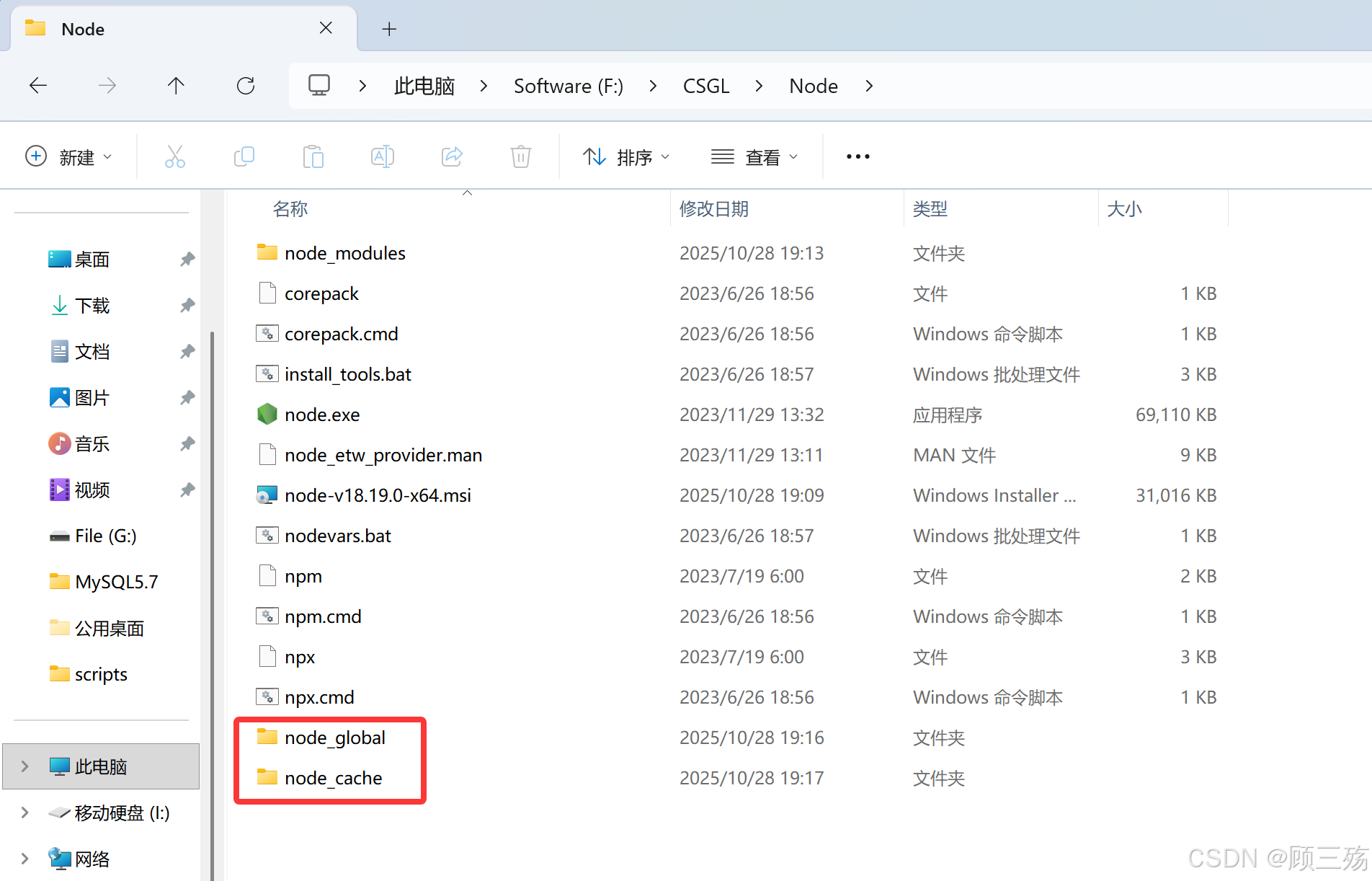The image size is (1372, 881).
Task: Click Software (F:) breadcrumb
Action: pos(569,86)
